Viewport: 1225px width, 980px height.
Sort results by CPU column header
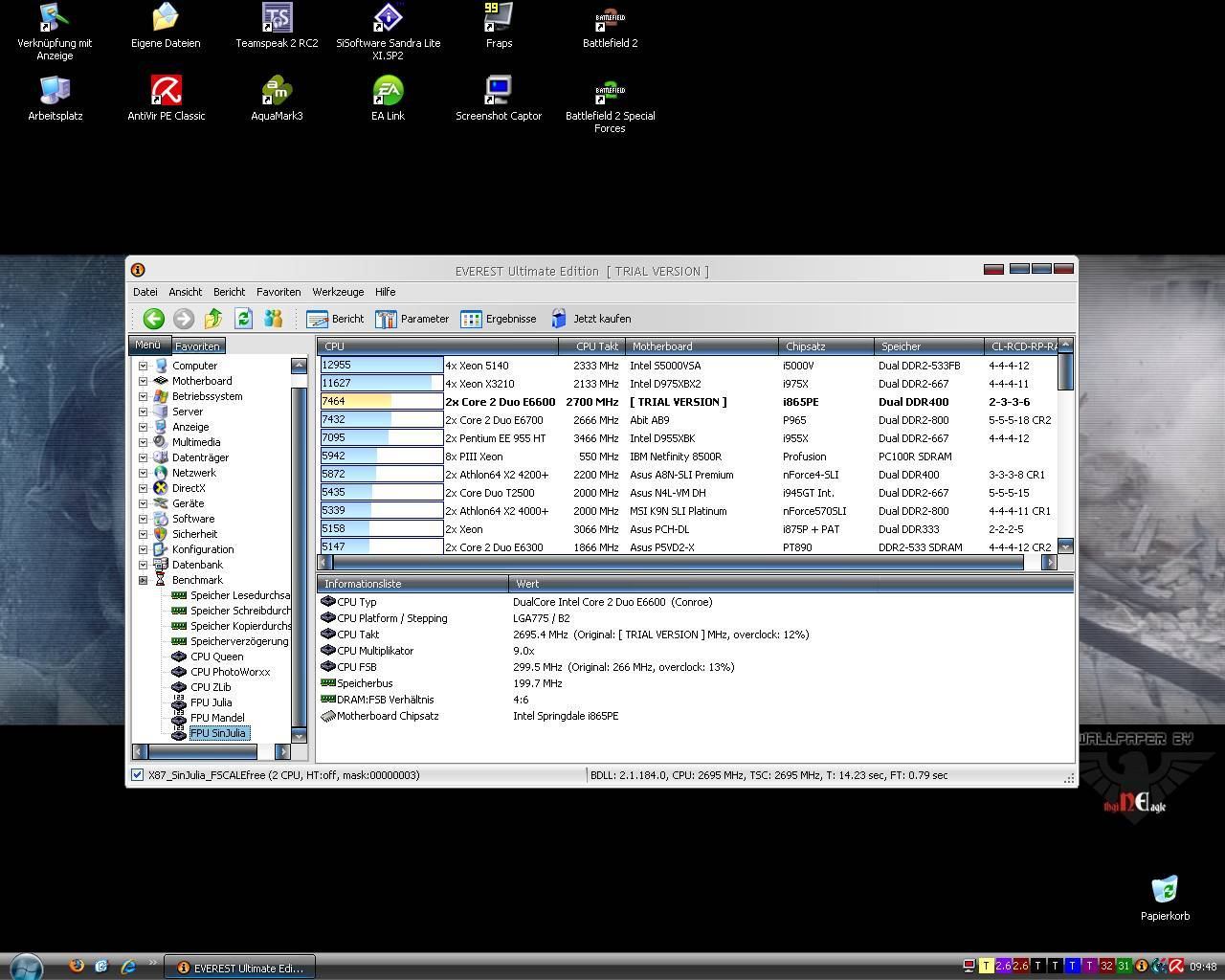point(438,346)
